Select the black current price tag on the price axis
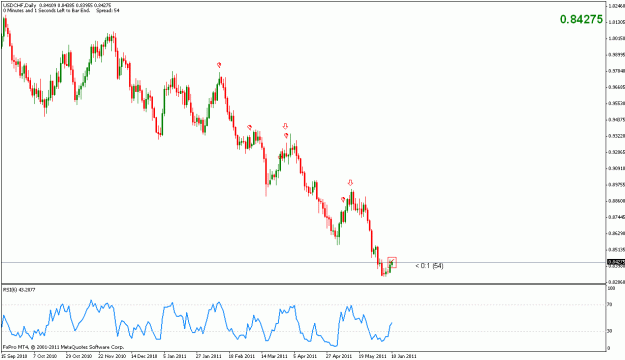The image size is (625, 360). 616,262
